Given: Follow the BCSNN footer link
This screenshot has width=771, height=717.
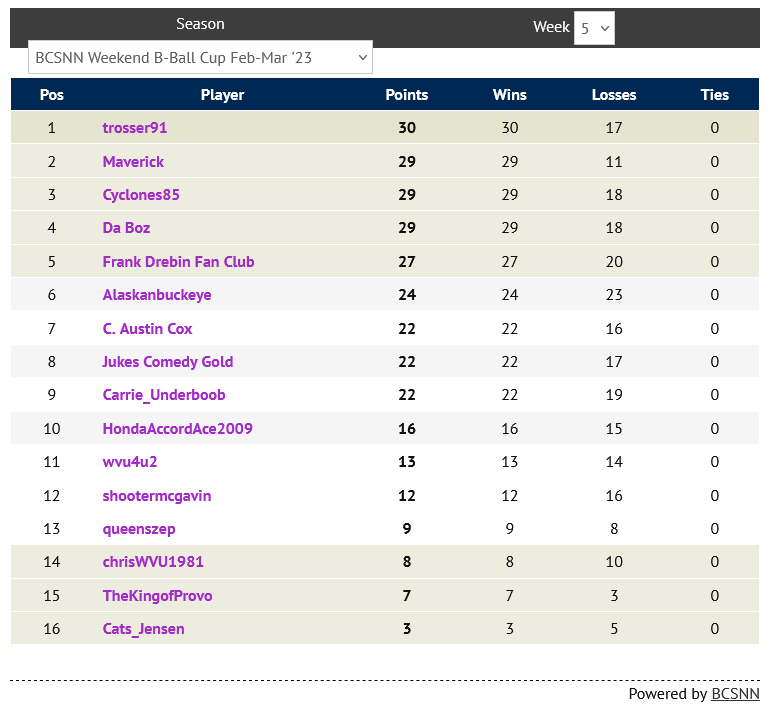Looking at the screenshot, I should click(x=735, y=694).
